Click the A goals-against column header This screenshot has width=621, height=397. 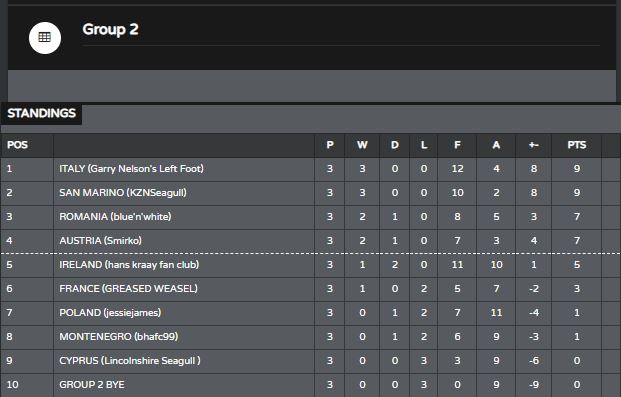(496, 145)
